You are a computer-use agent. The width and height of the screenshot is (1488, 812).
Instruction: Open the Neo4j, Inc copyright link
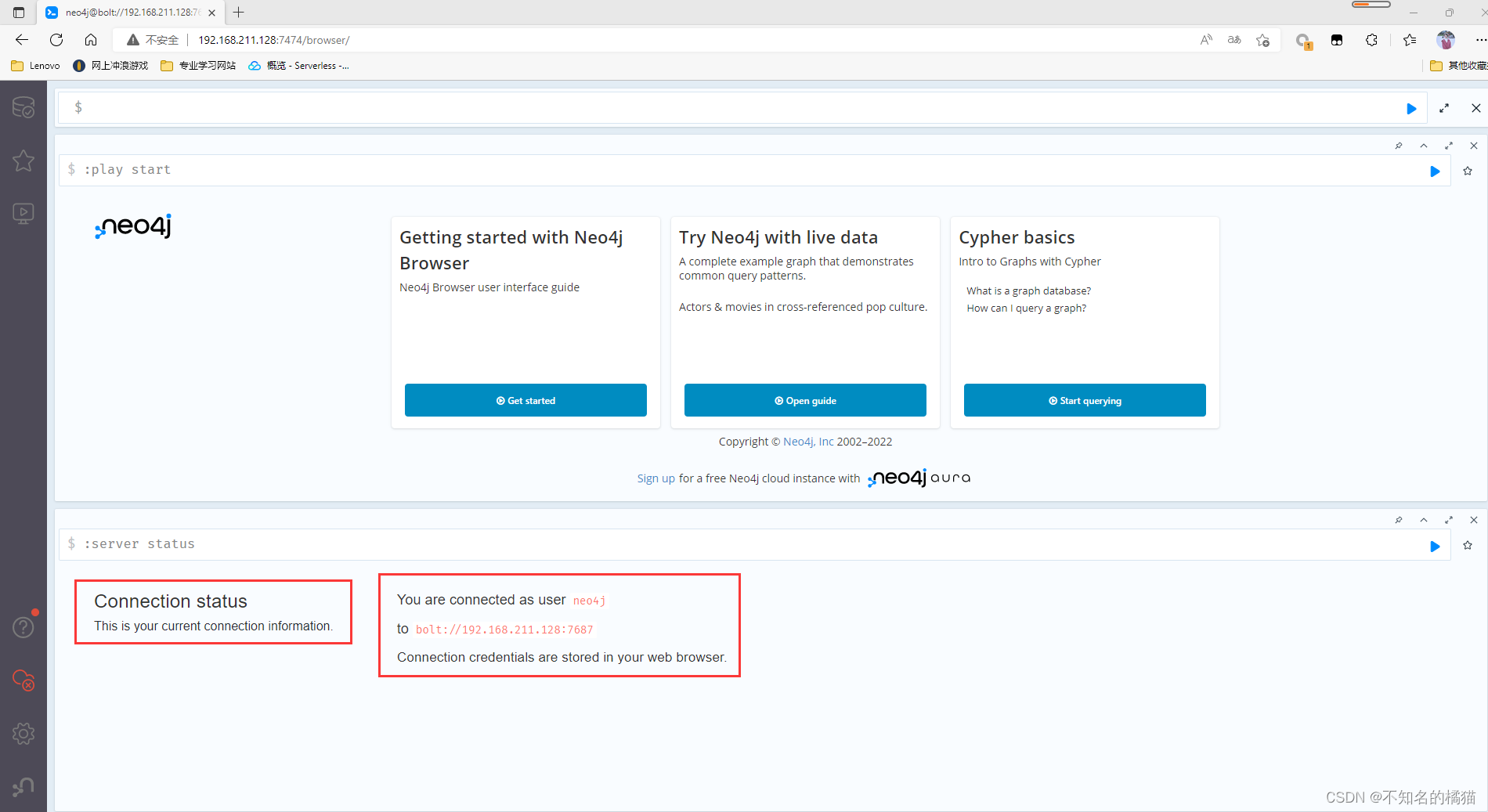pos(808,442)
